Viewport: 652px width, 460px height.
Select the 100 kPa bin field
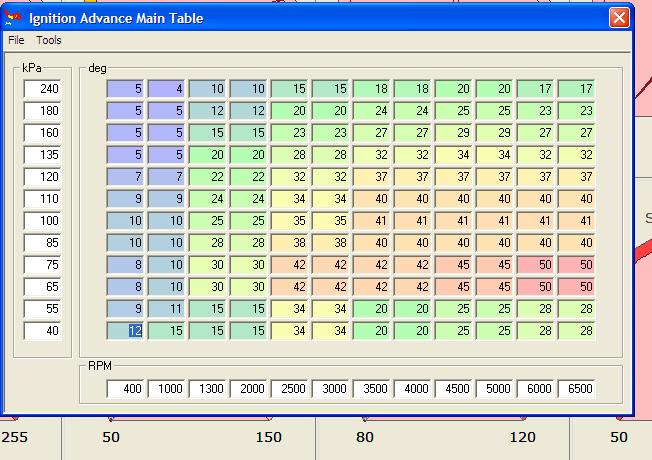42,221
